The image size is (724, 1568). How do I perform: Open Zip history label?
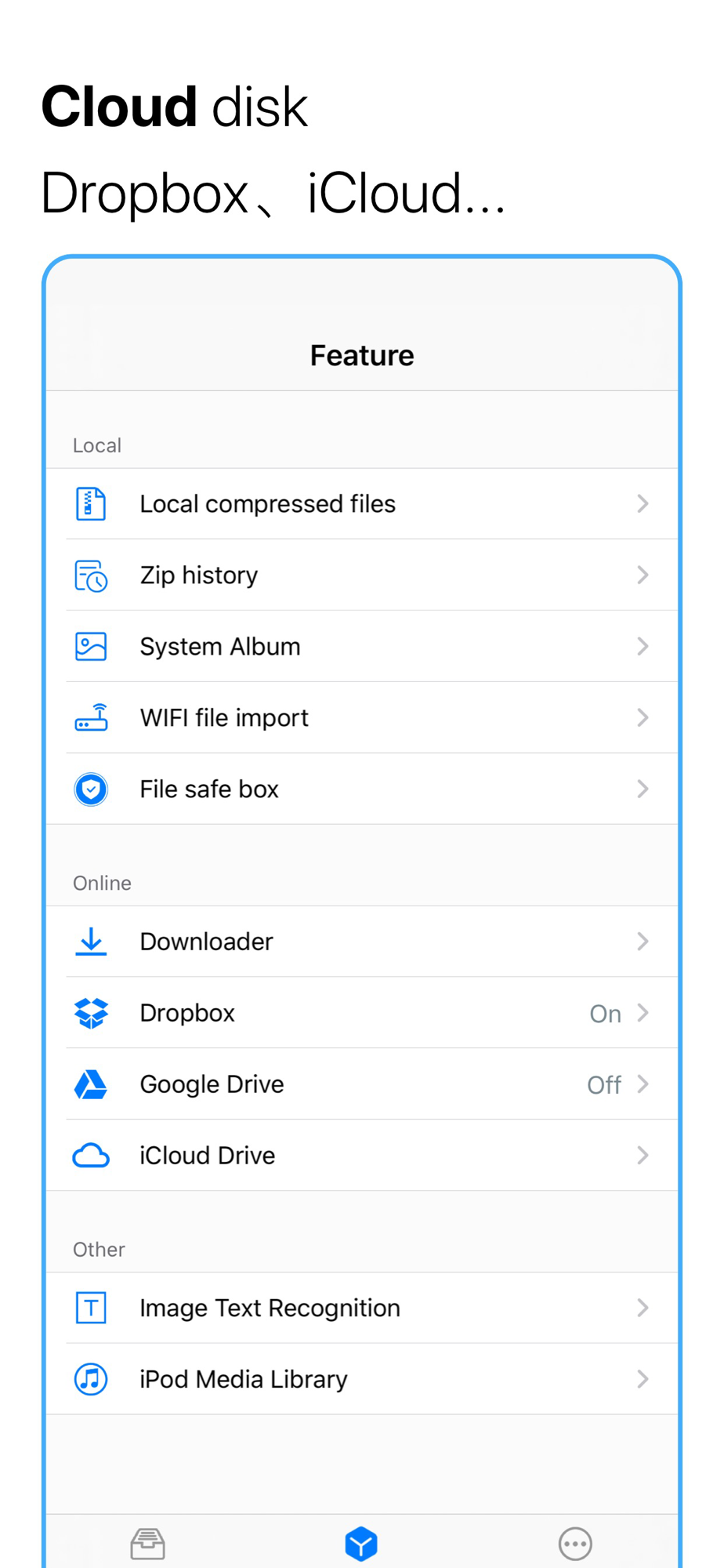[199, 575]
